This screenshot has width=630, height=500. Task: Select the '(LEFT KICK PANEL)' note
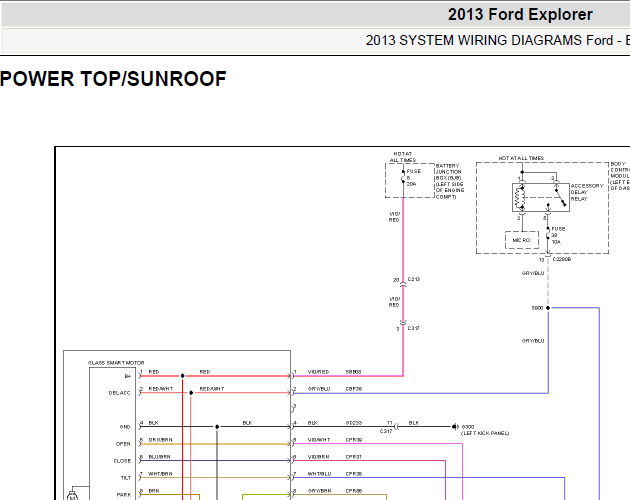coord(485,433)
